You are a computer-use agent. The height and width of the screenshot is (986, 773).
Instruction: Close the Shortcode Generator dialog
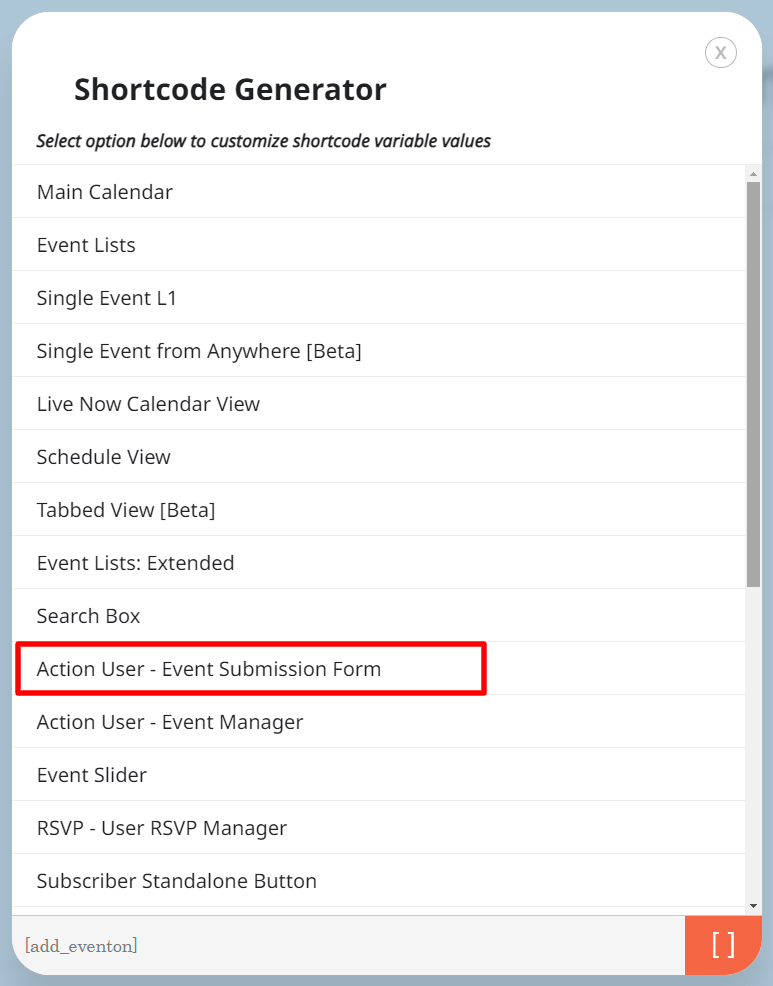tap(720, 52)
